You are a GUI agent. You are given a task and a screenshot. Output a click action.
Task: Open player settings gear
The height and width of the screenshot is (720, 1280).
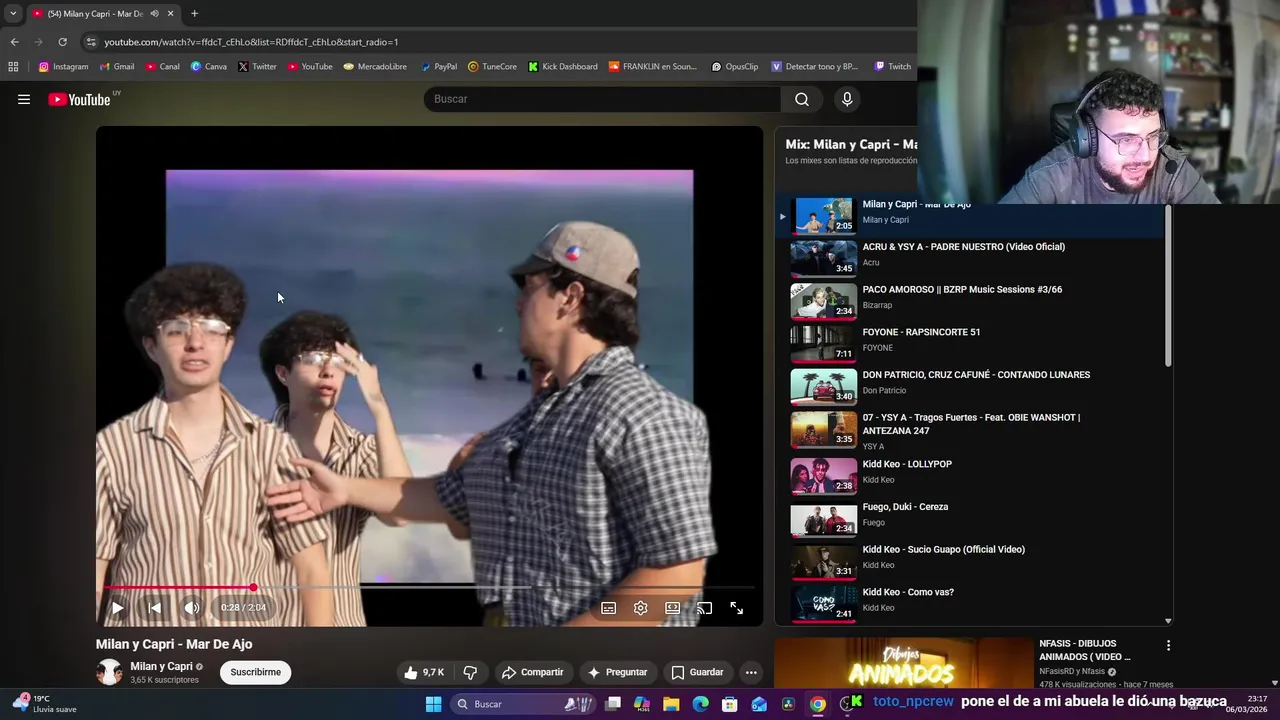pyautogui.click(x=641, y=607)
